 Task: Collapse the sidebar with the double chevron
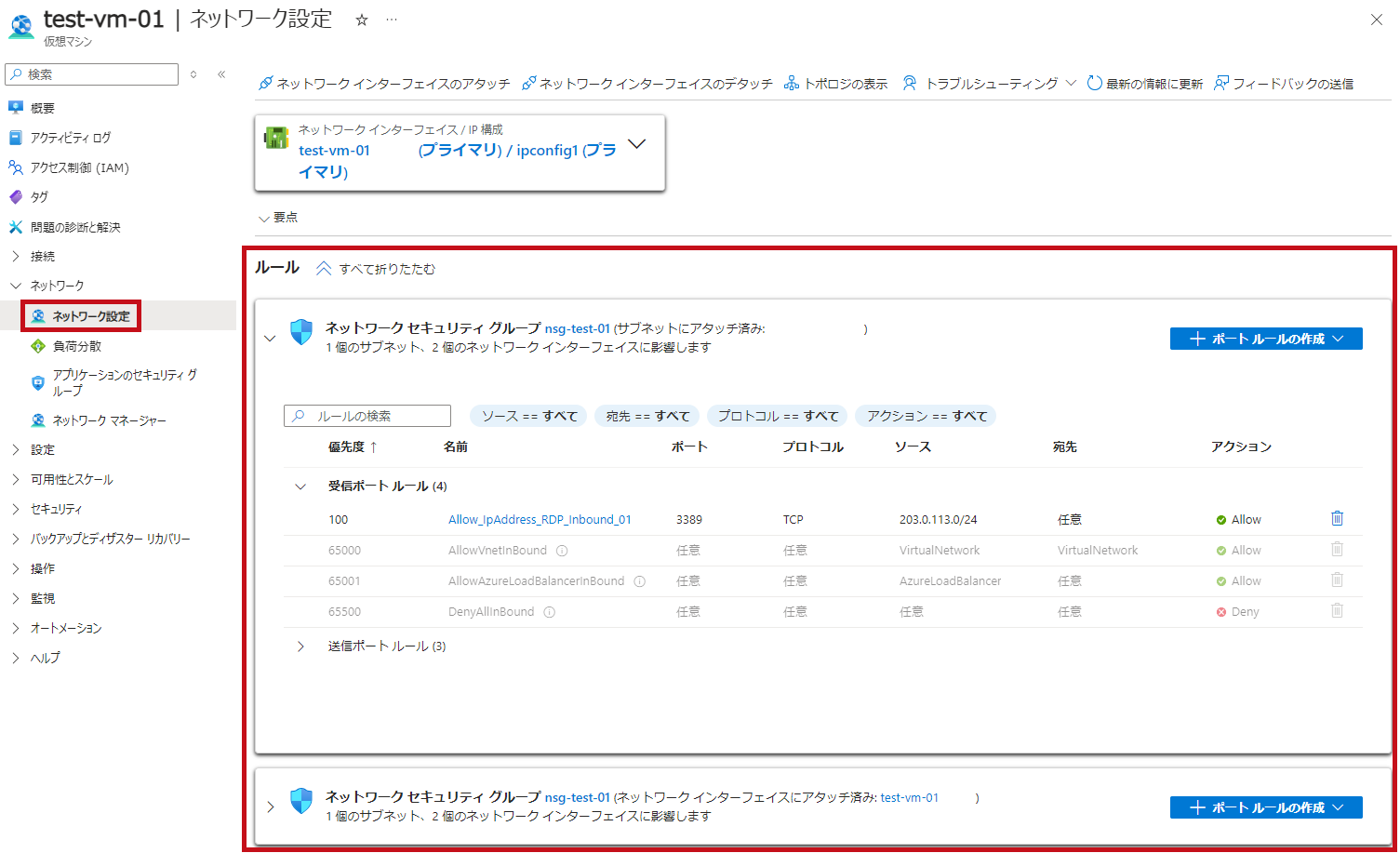coord(221,74)
